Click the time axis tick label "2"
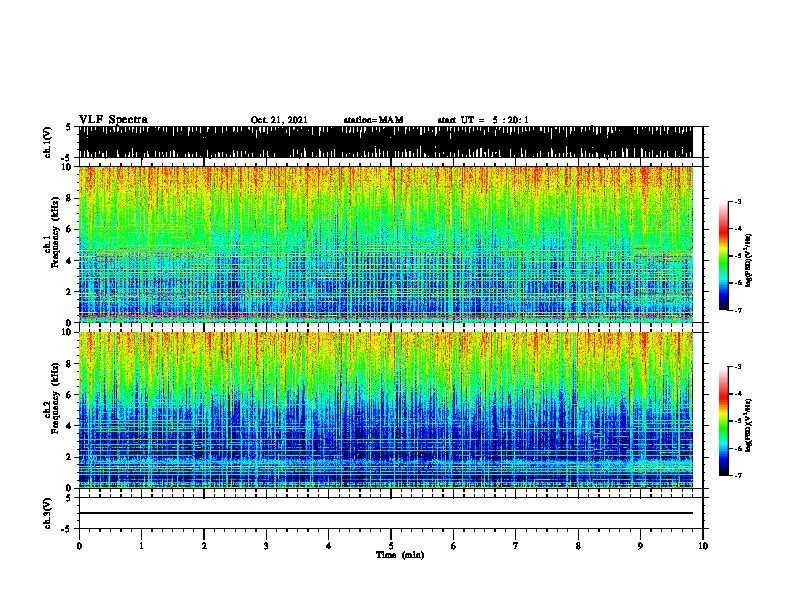792x612 pixels. click(x=204, y=546)
